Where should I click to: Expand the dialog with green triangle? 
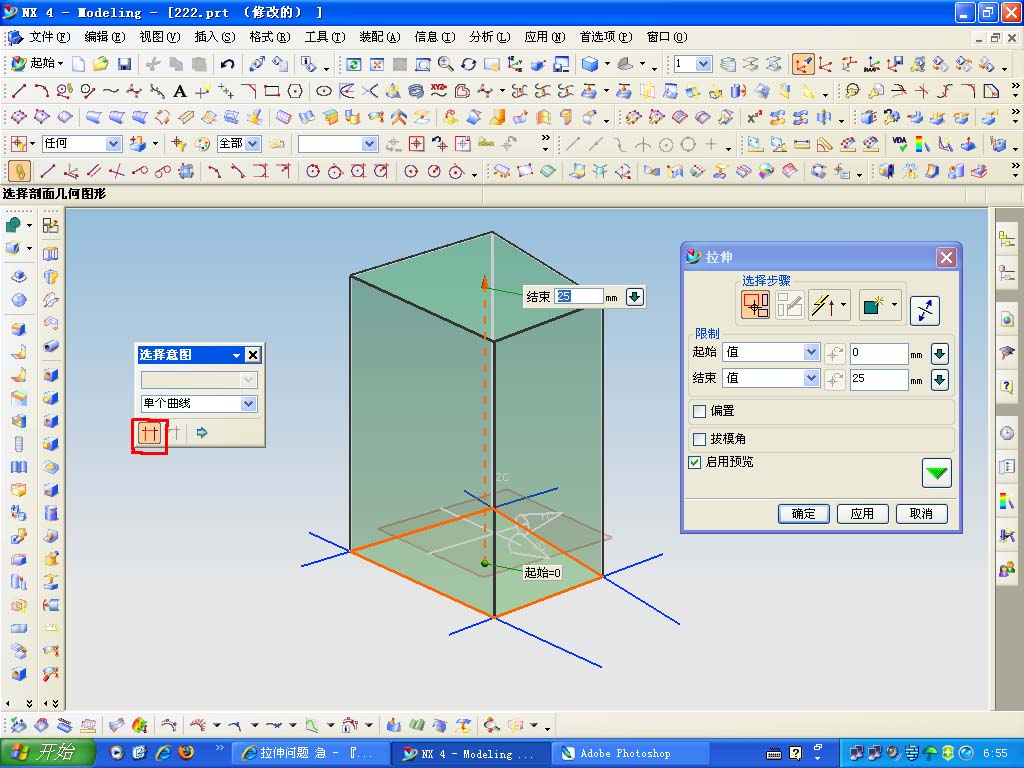[x=936, y=473]
